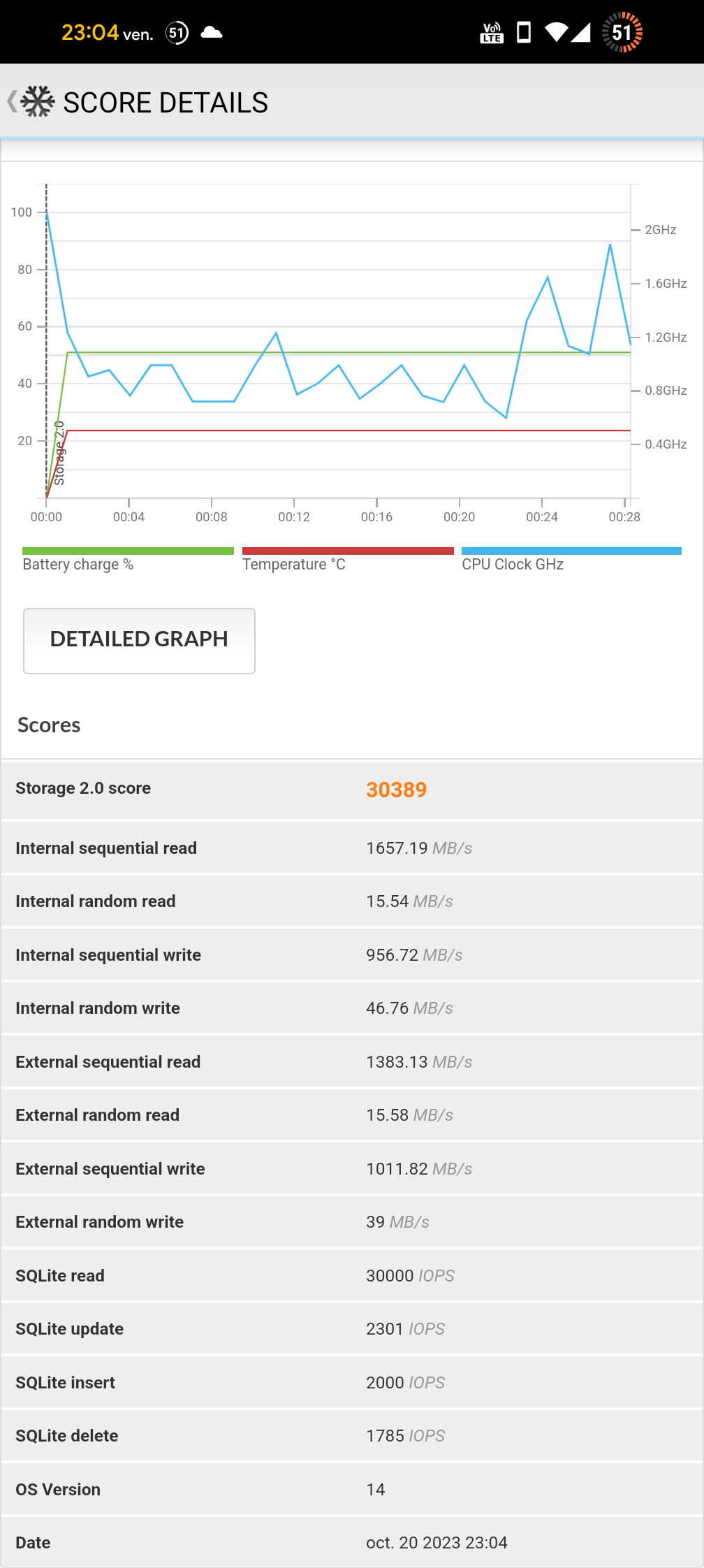Select the red Temperature °C legend bar
This screenshot has height=1568, width=704.
(x=348, y=551)
